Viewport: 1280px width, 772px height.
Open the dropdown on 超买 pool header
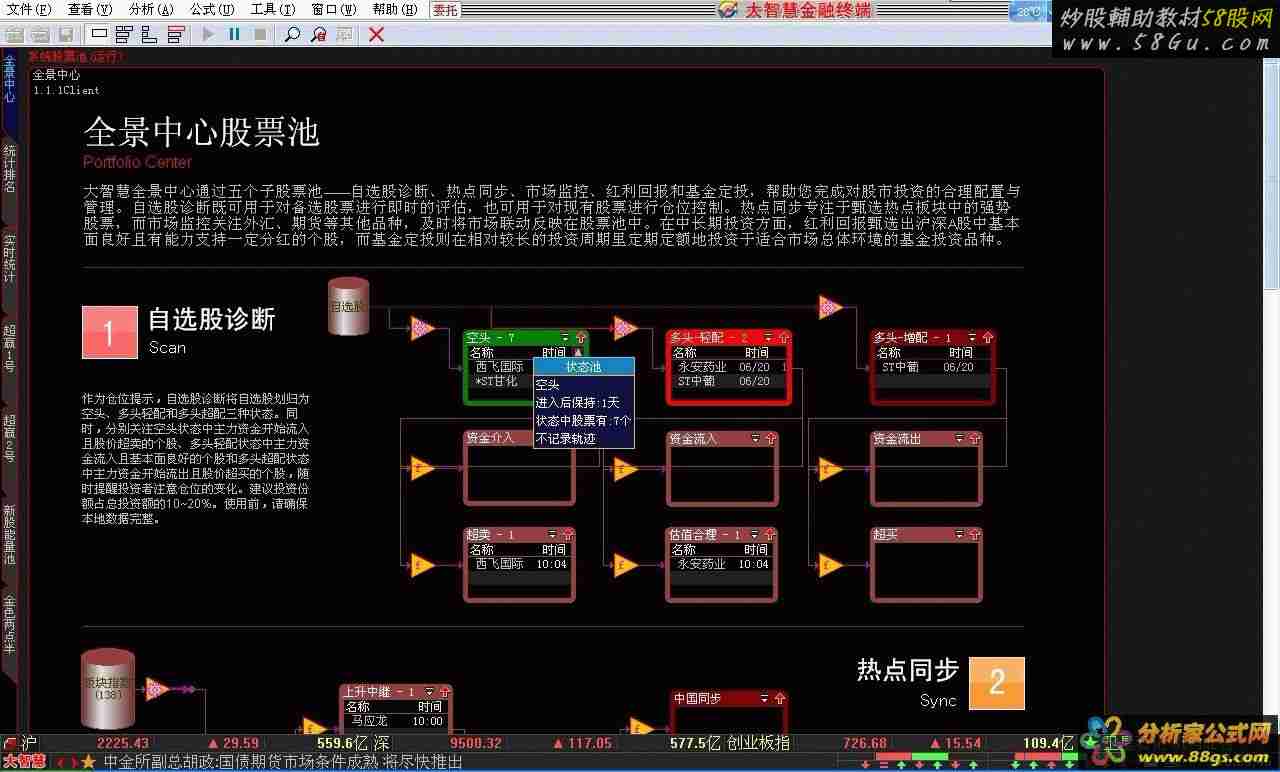[x=960, y=535]
